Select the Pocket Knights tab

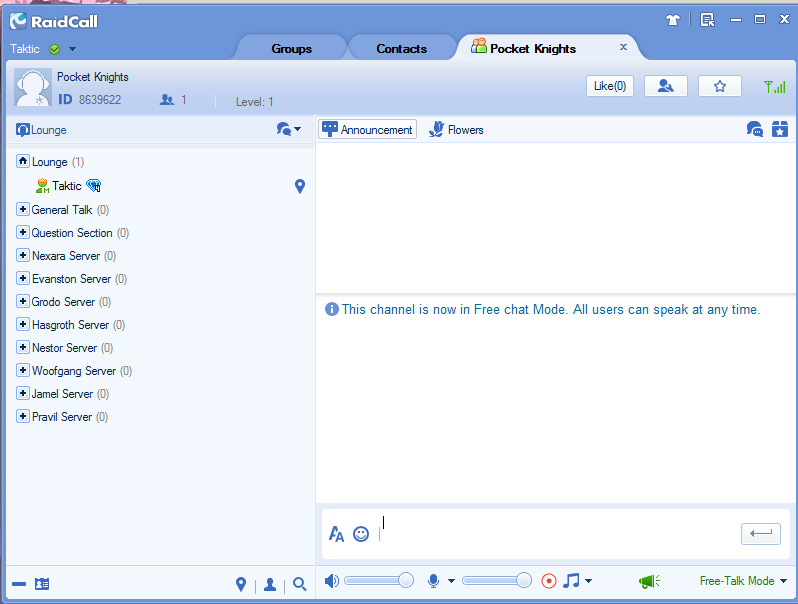pyautogui.click(x=533, y=49)
